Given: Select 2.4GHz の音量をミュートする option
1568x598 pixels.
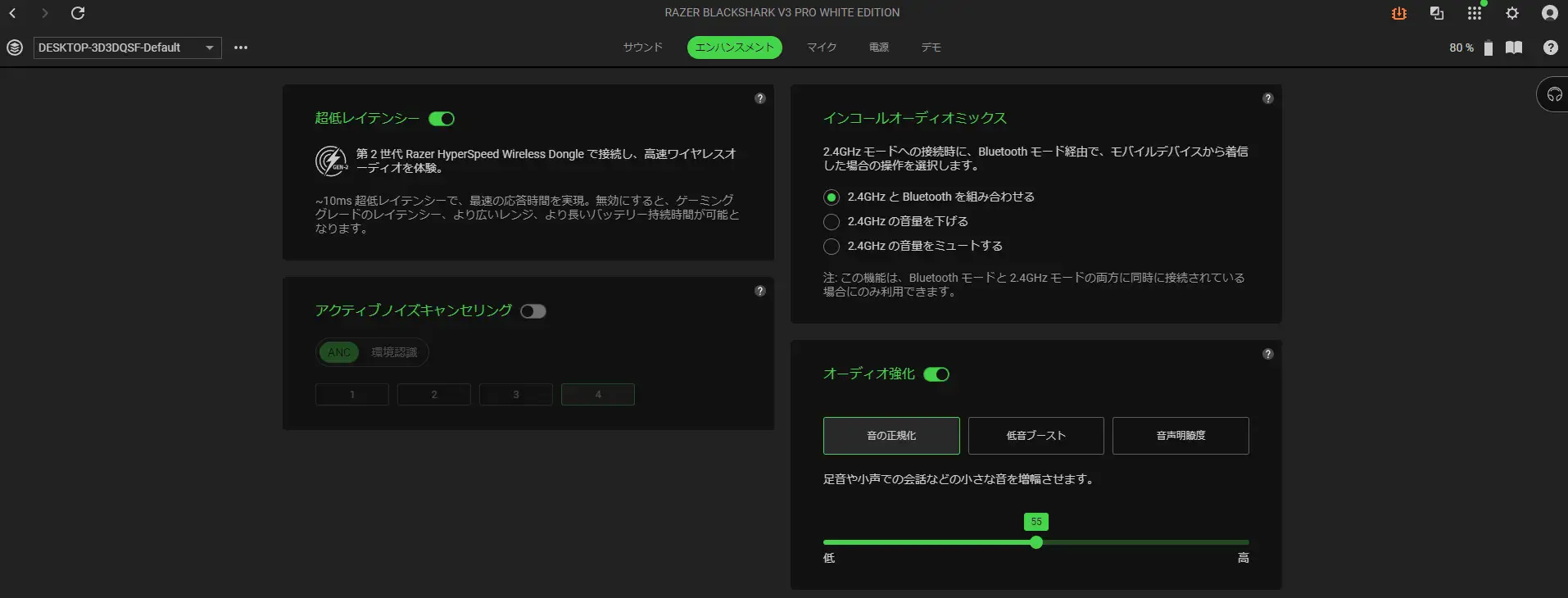Looking at the screenshot, I should pos(832,247).
